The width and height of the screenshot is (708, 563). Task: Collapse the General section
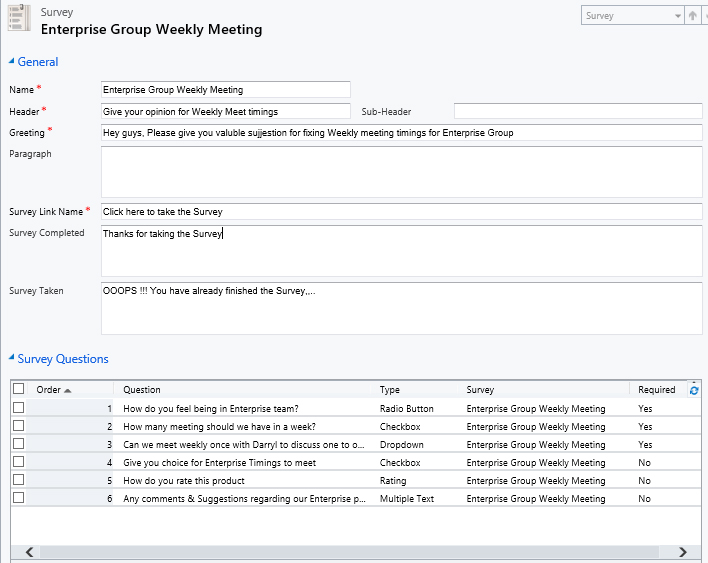click(12, 62)
